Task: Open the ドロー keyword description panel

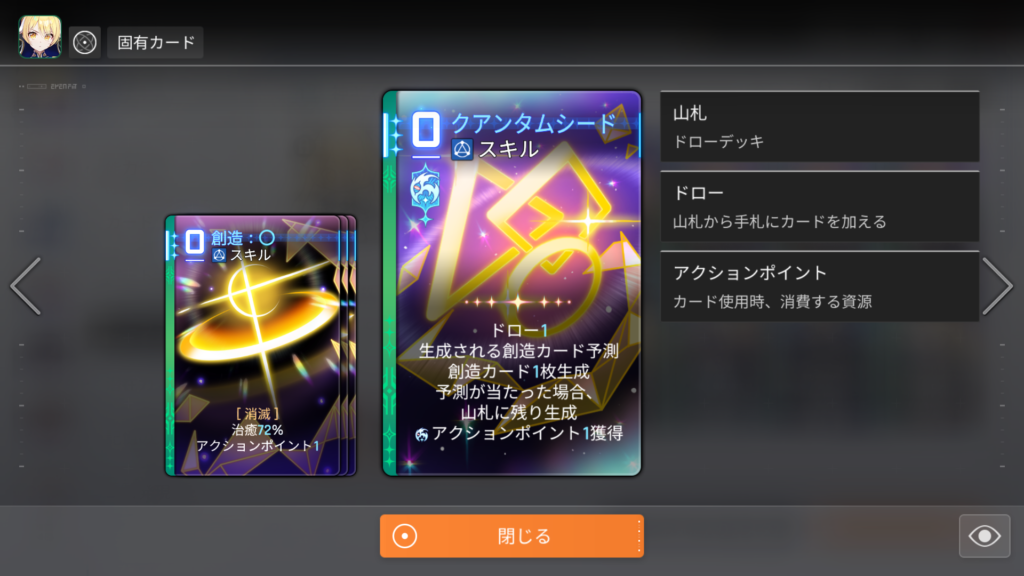Action: 820,206
